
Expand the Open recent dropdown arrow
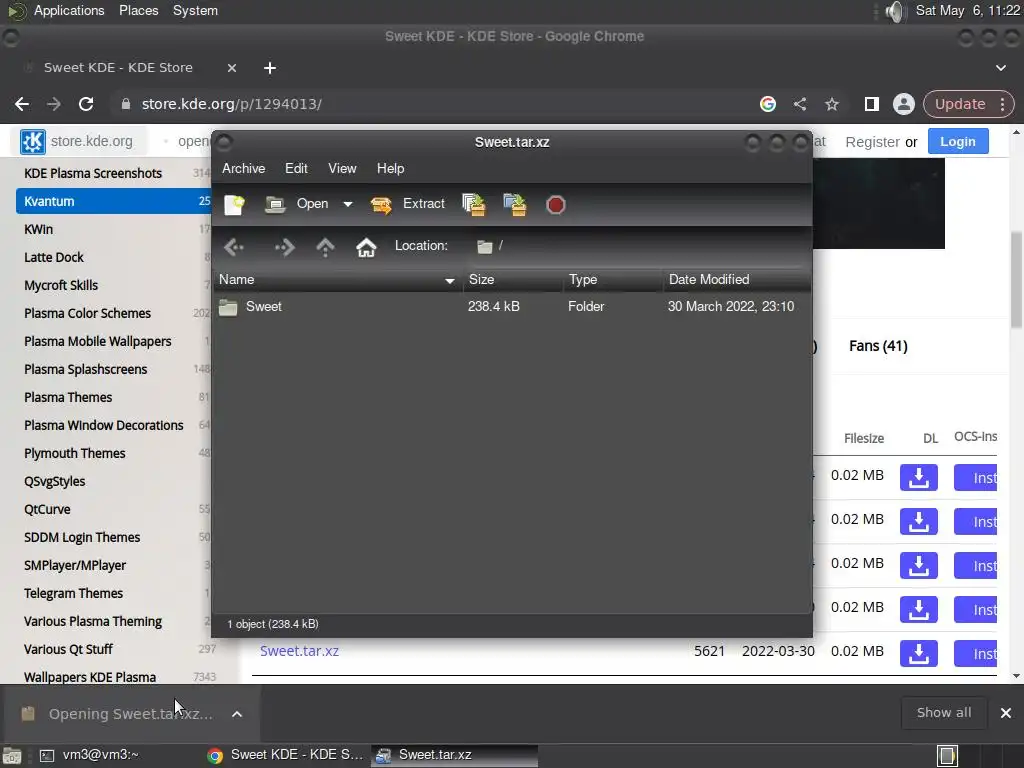point(348,204)
